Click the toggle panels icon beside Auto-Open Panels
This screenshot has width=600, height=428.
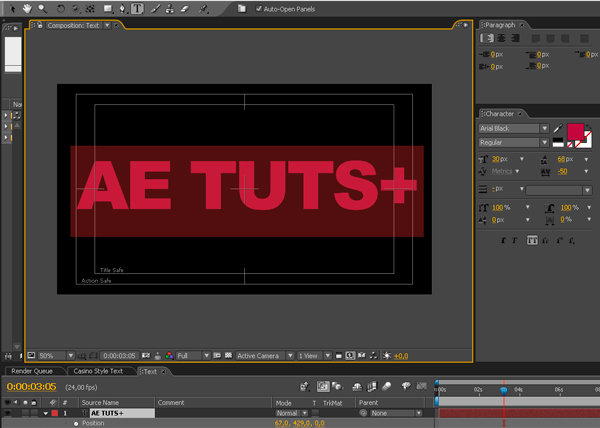[x=241, y=8]
